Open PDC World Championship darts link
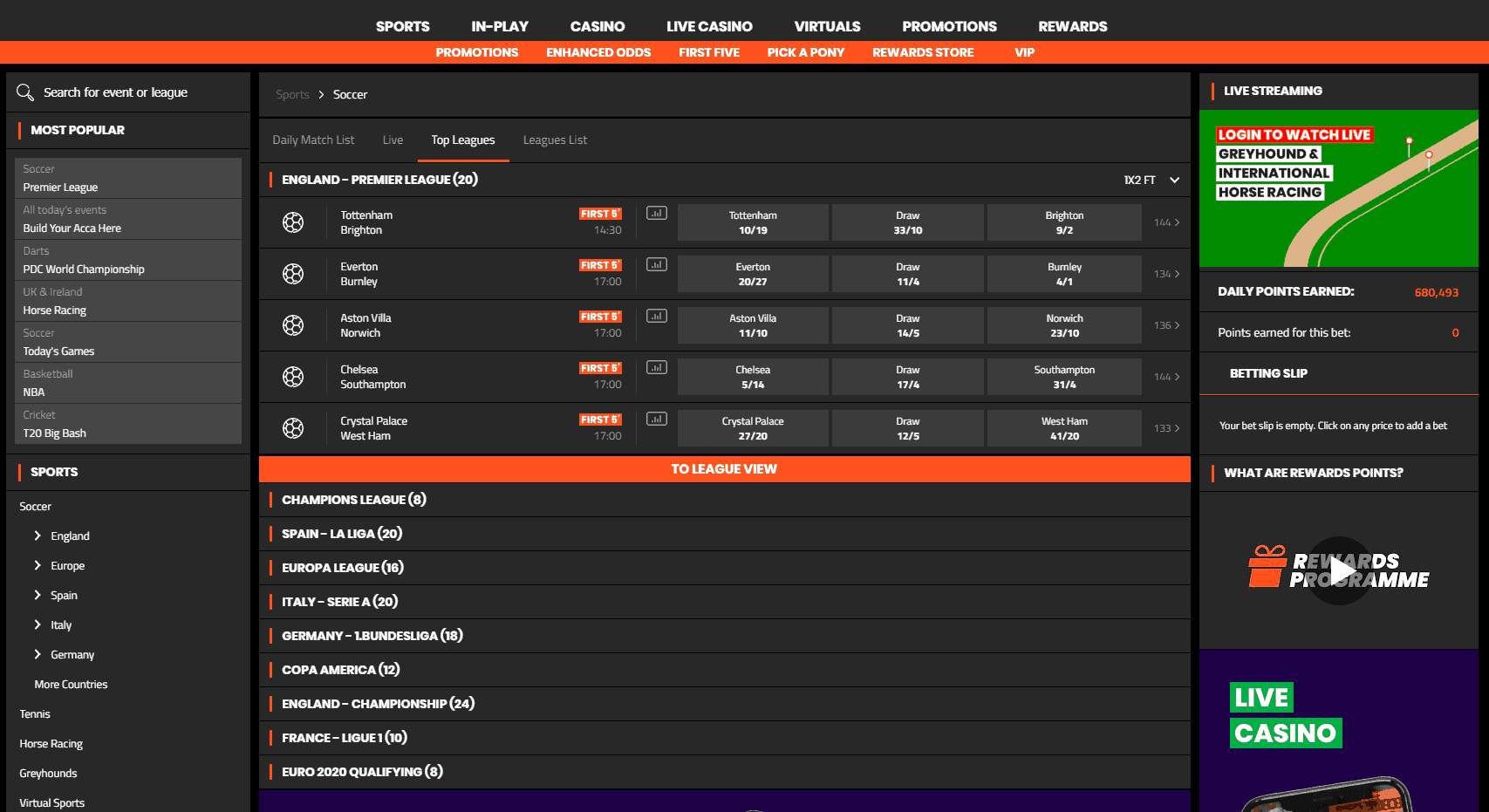This screenshot has width=1489, height=812. click(128, 260)
